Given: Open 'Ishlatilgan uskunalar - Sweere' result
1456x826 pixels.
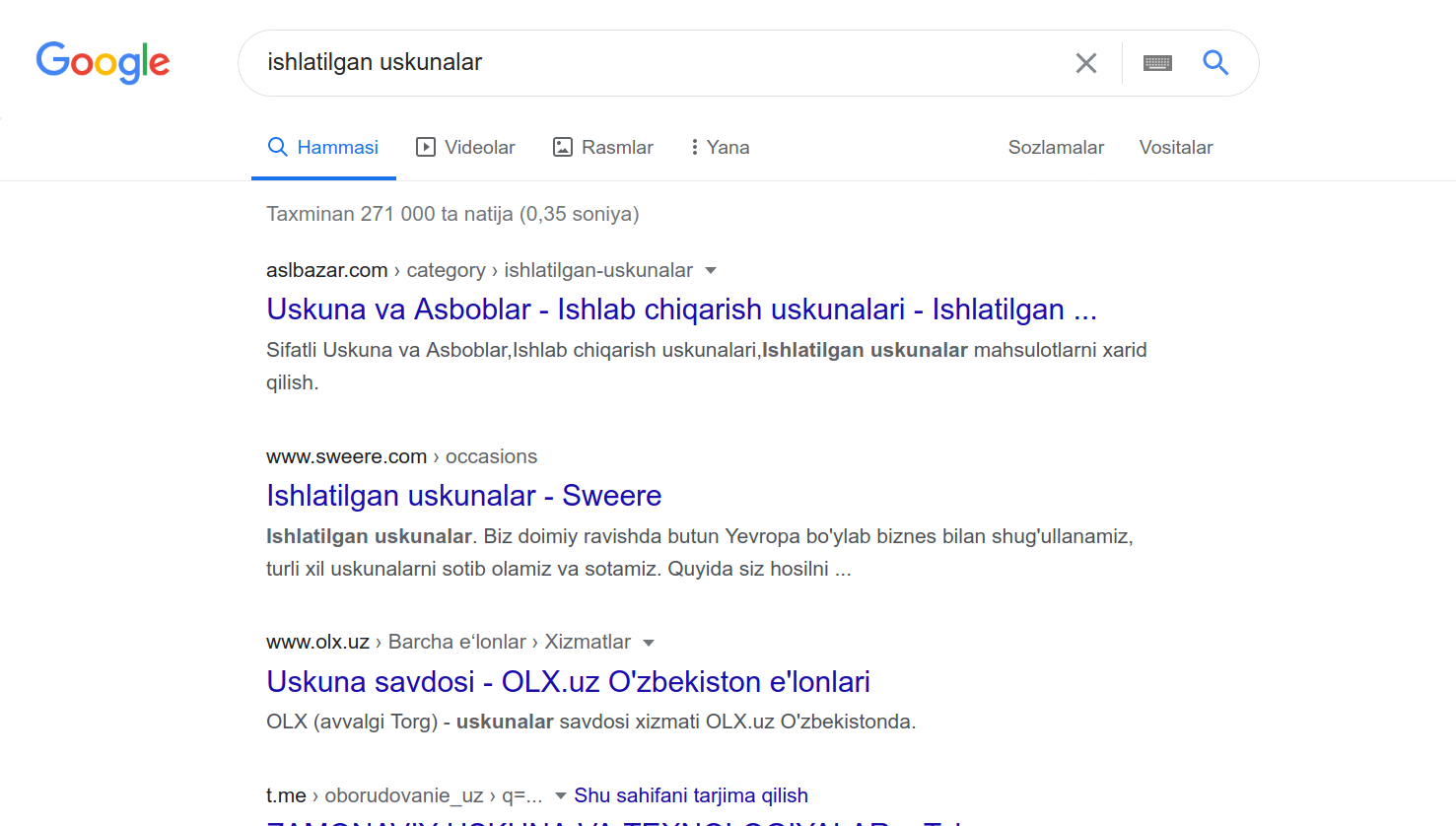Looking at the screenshot, I should (463, 495).
